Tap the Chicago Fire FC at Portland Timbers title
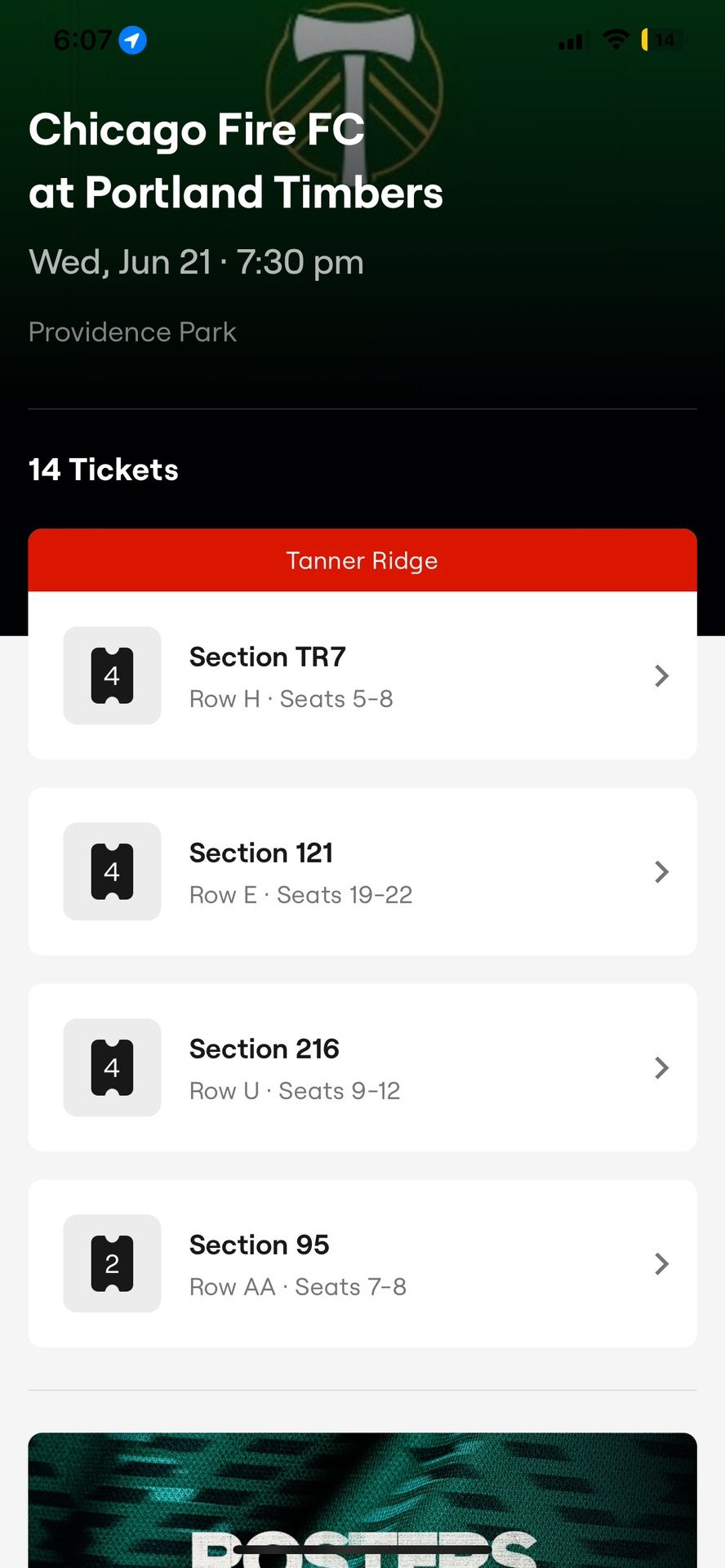The image size is (725, 1568). 236,161
